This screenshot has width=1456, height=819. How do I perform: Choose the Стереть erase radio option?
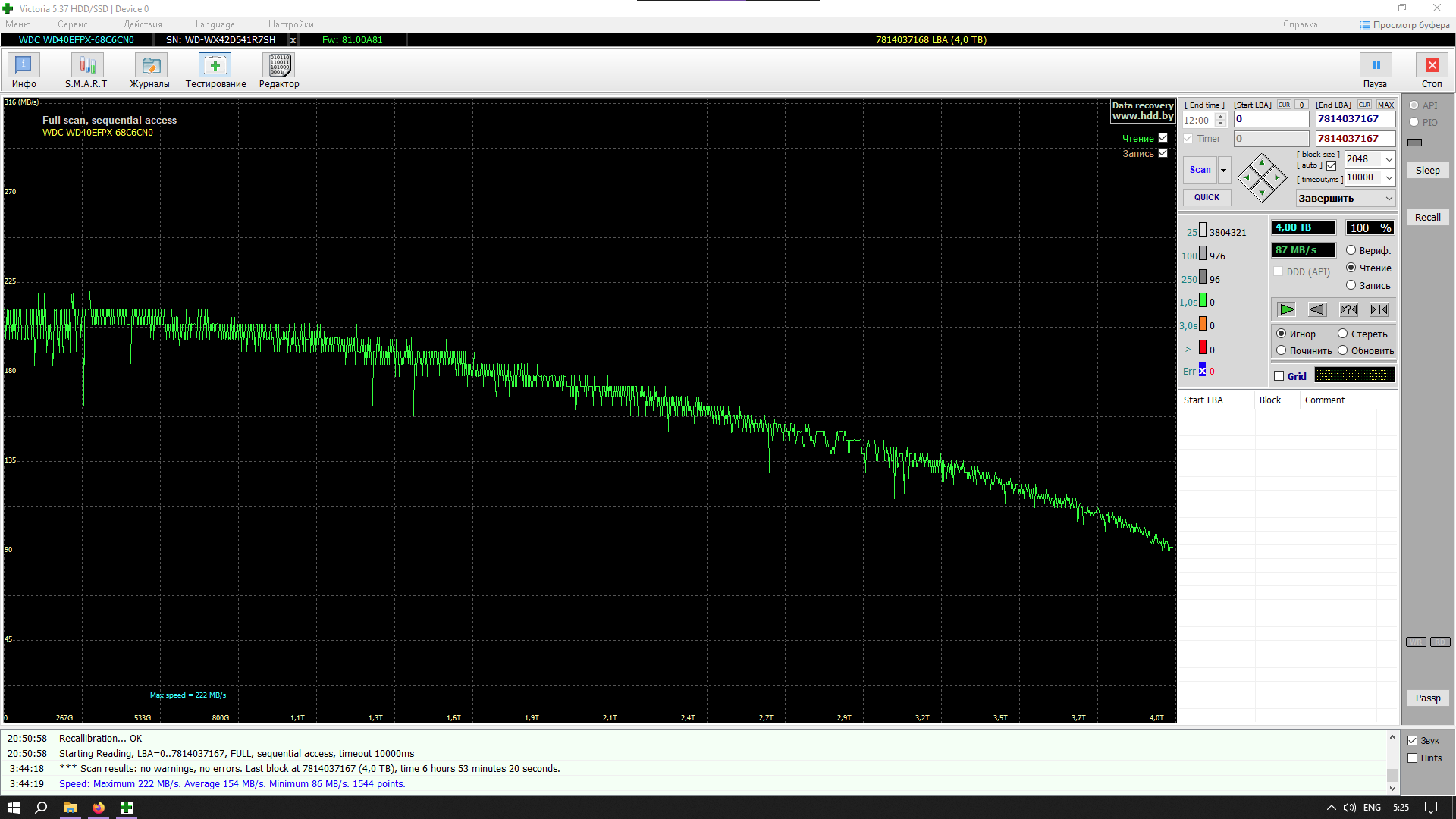(x=1342, y=334)
